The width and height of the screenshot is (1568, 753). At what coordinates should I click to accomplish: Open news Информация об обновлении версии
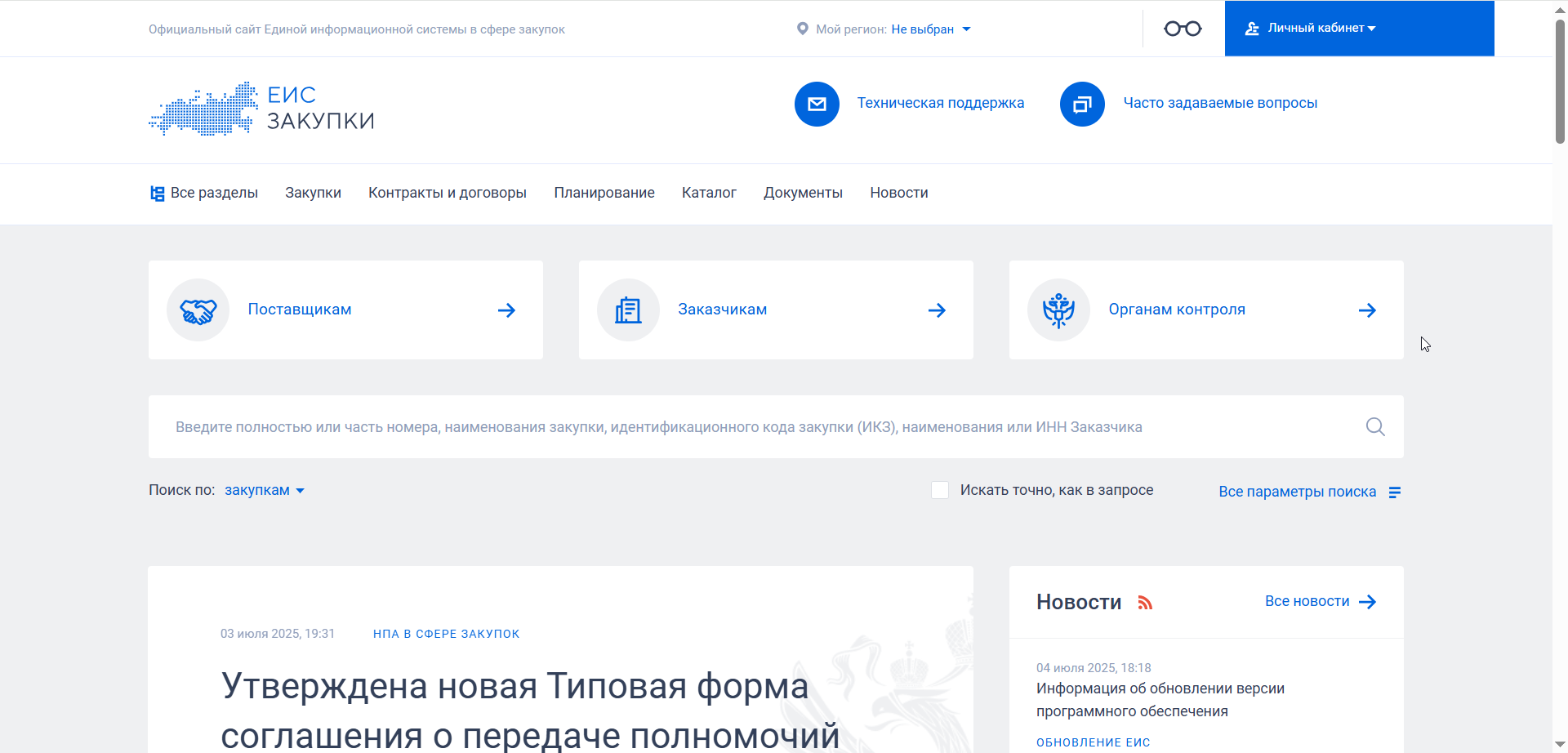click(x=1160, y=700)
